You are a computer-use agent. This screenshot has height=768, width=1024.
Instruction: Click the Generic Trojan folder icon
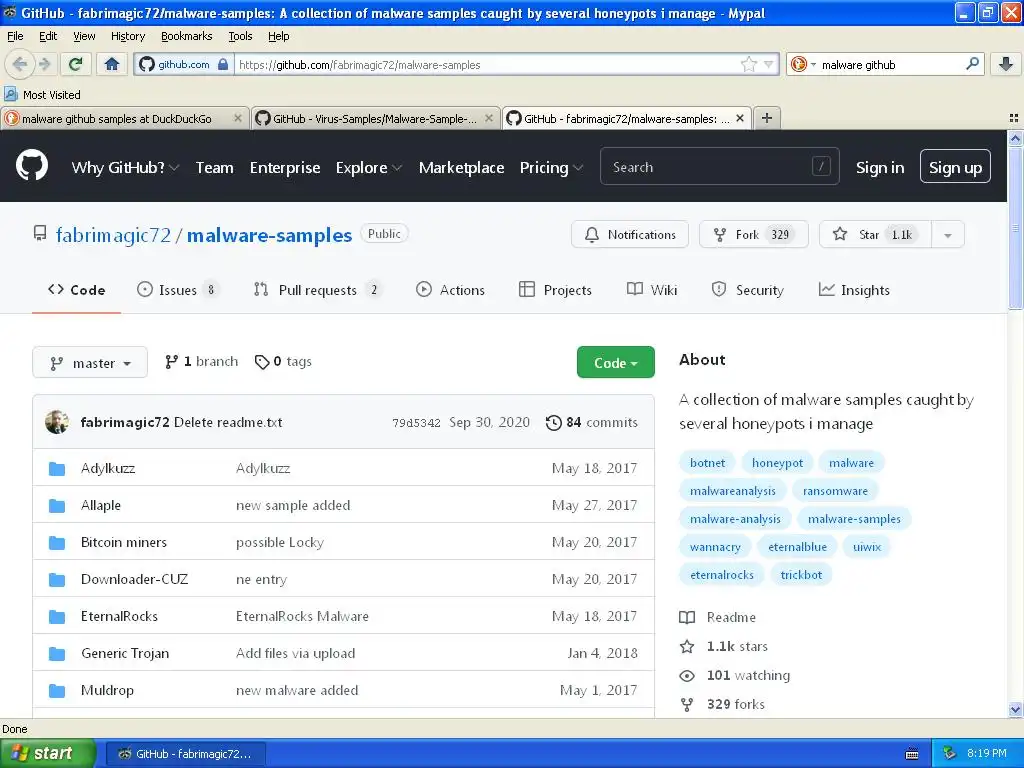(57, 653)
